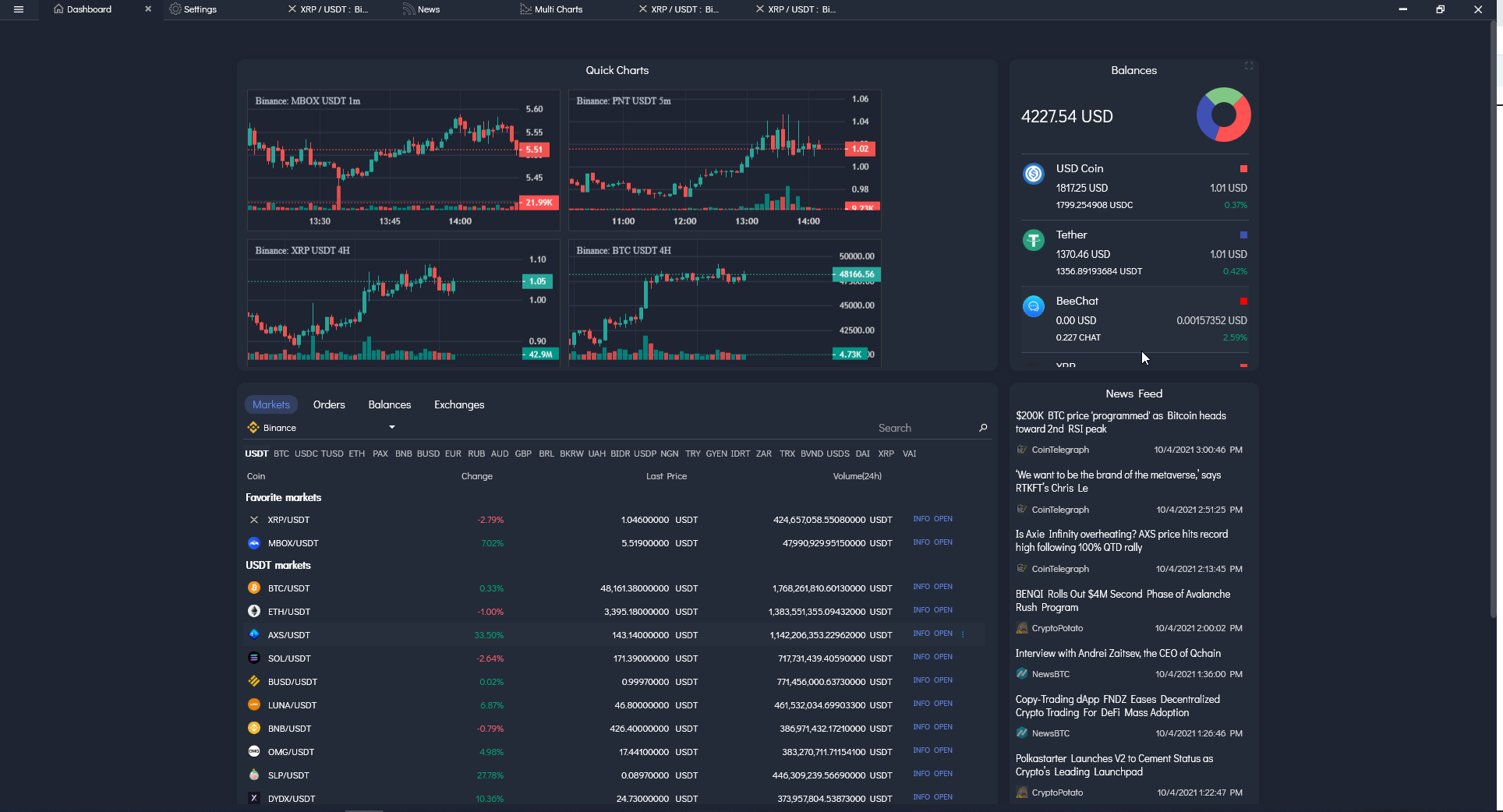Filter markets by BTC quote currency
The width and height of the screenshot is (1503, 812).
coord(281,454)
